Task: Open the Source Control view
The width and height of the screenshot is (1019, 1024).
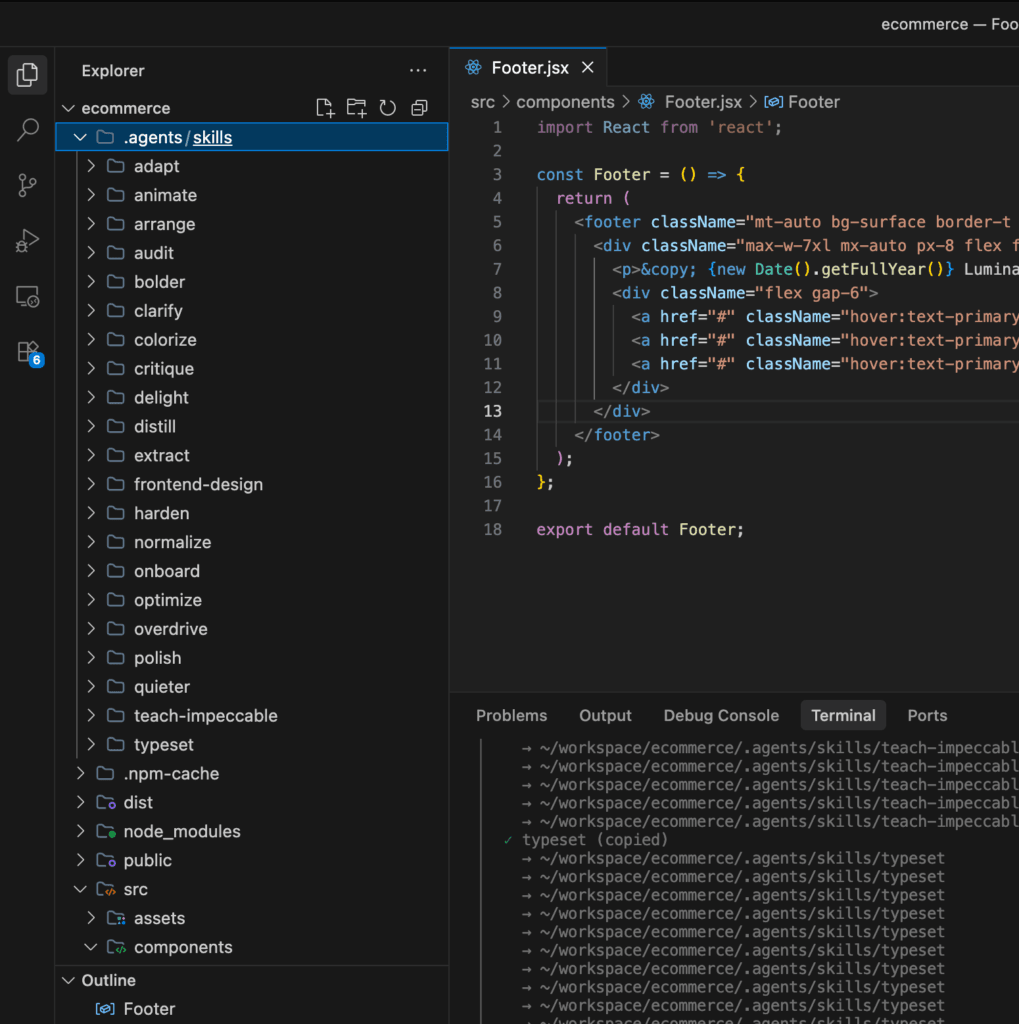Action: pyautogui.click(x=27, y=185)
